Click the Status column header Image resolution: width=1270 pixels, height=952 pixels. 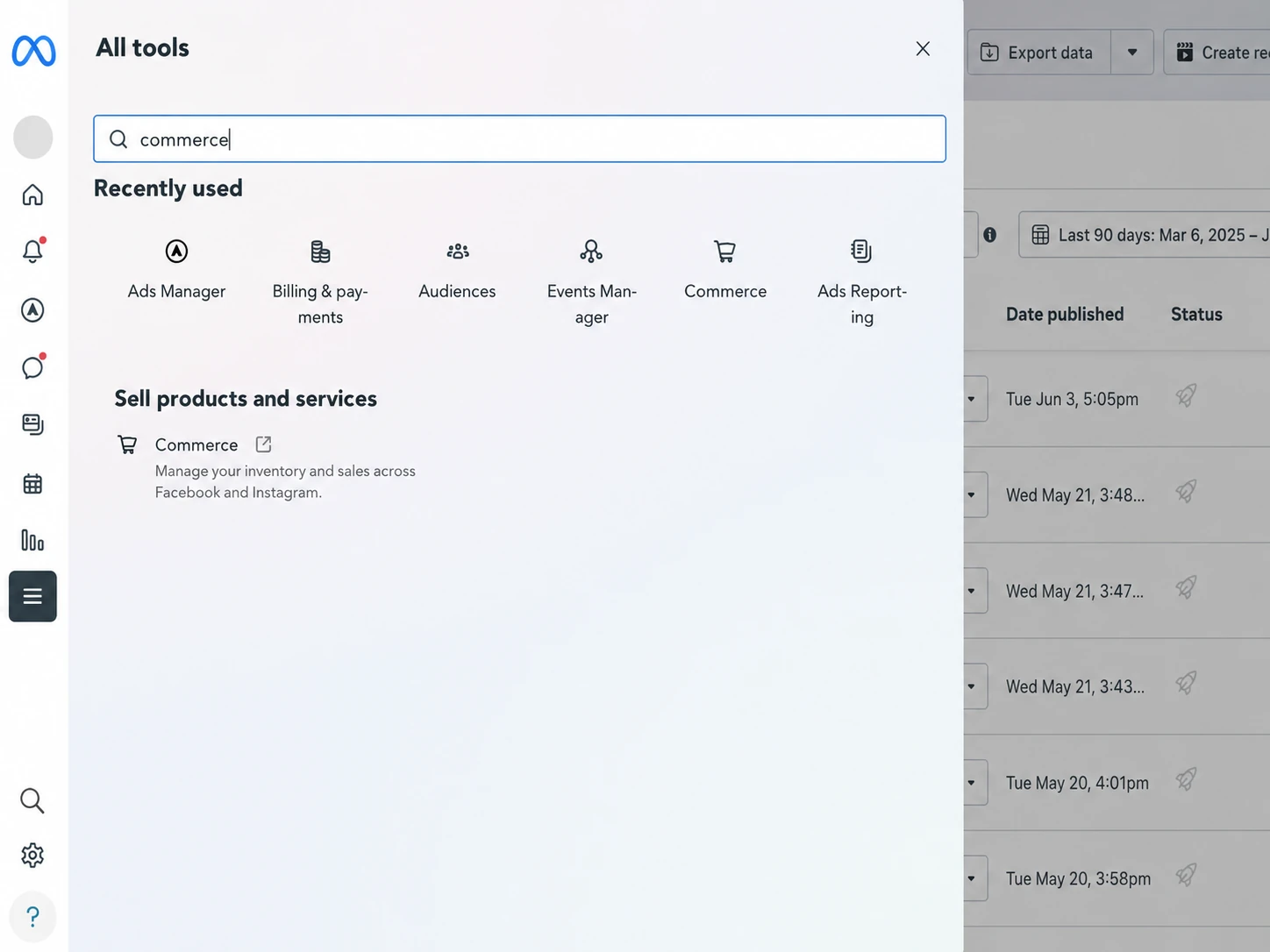click(1196, 314)
